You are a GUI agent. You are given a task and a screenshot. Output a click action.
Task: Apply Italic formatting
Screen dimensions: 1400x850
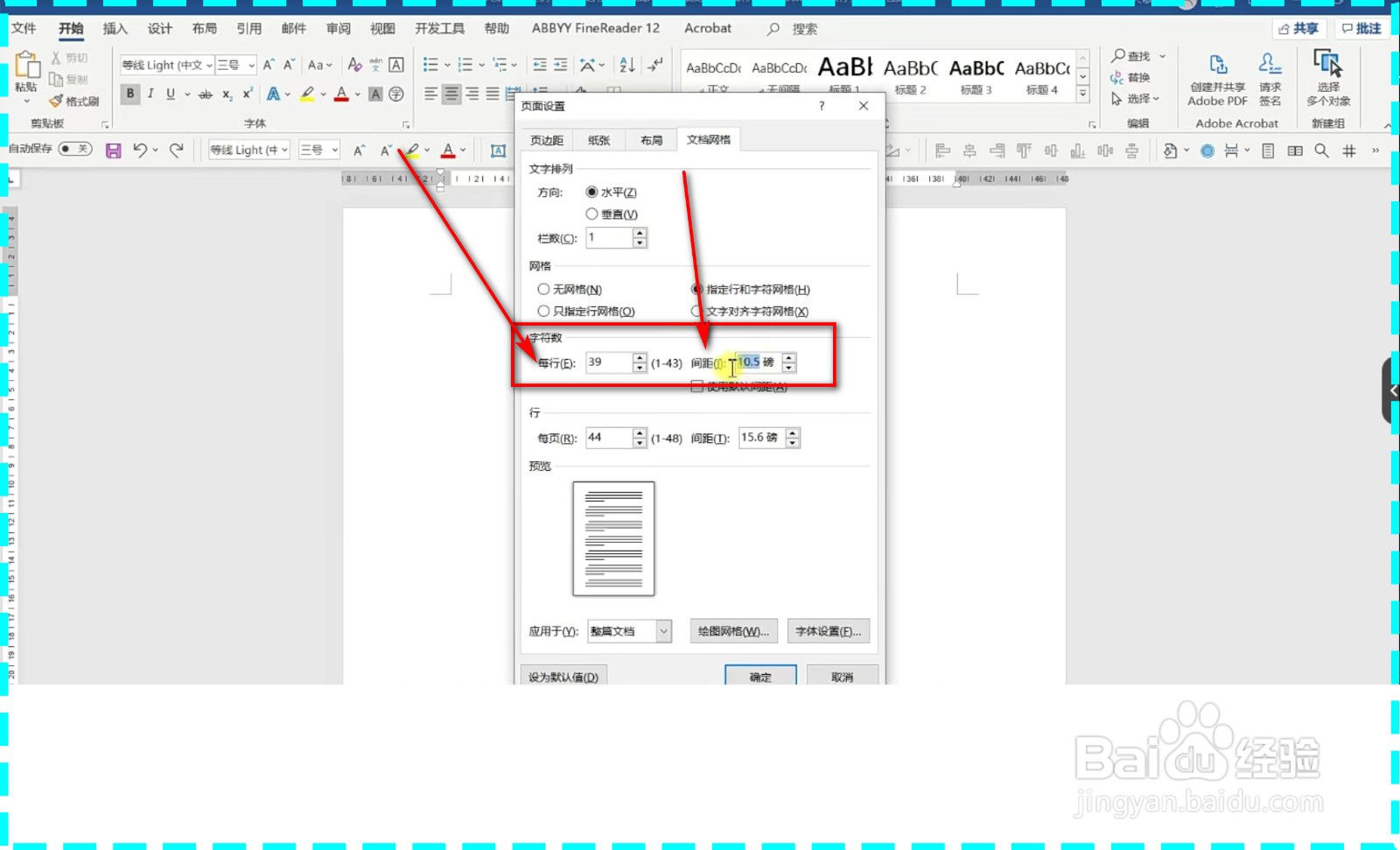[x=150, y=94]
